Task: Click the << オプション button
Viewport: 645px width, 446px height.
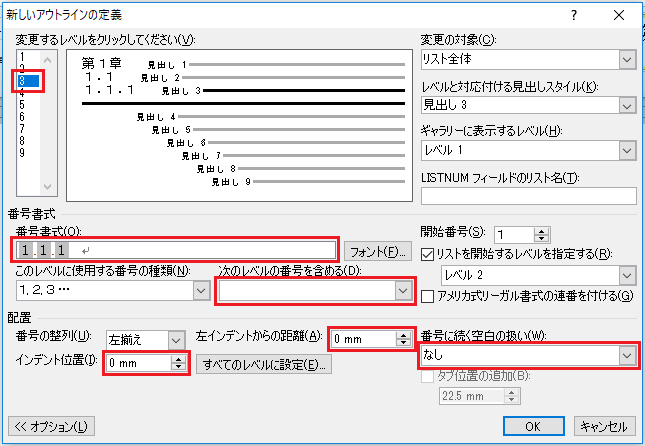Action: 51,426
